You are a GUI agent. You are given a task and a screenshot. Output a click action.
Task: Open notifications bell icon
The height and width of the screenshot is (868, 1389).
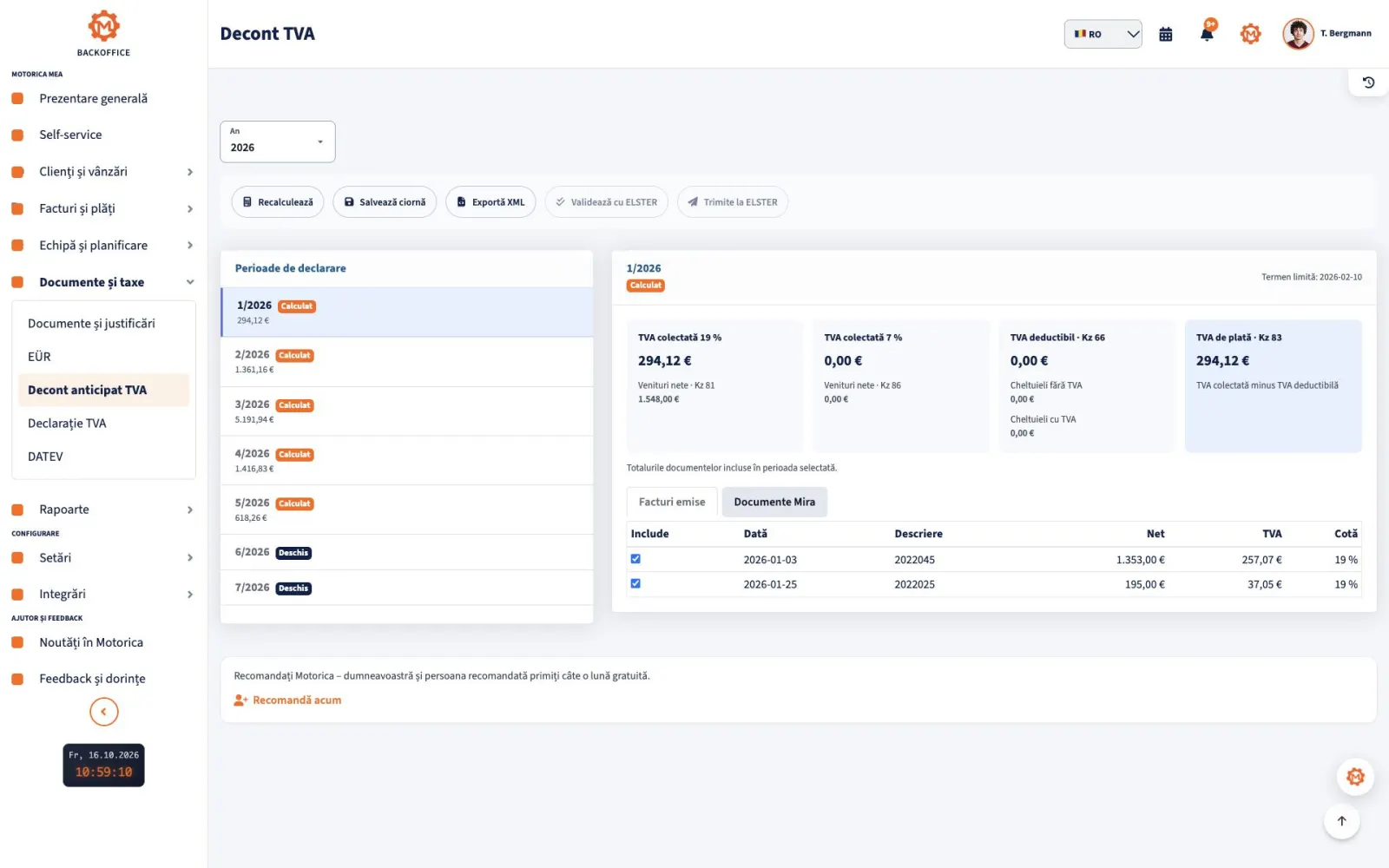coord(1207,33)
